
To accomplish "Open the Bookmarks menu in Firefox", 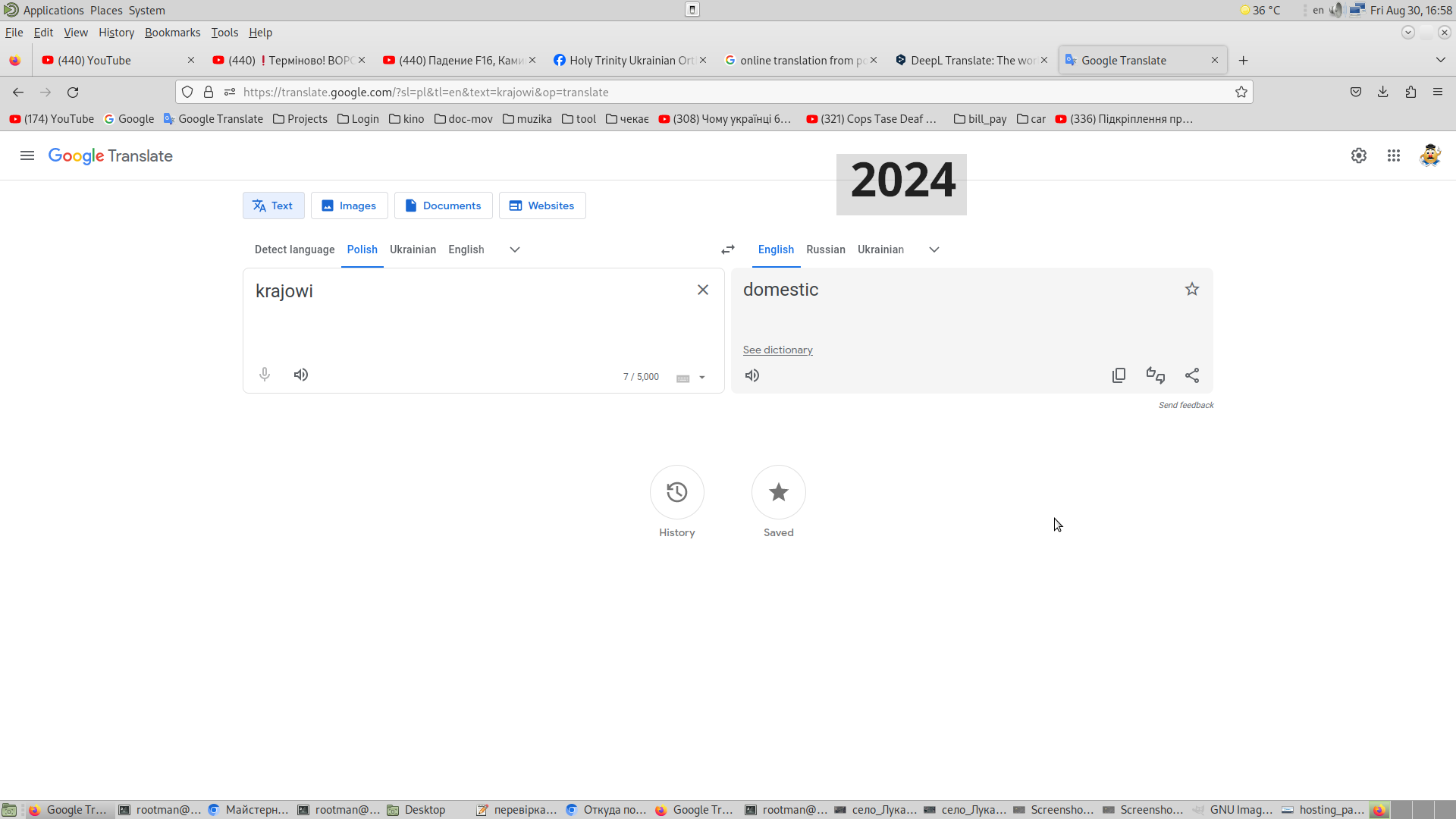I will [x=172, y=33].
